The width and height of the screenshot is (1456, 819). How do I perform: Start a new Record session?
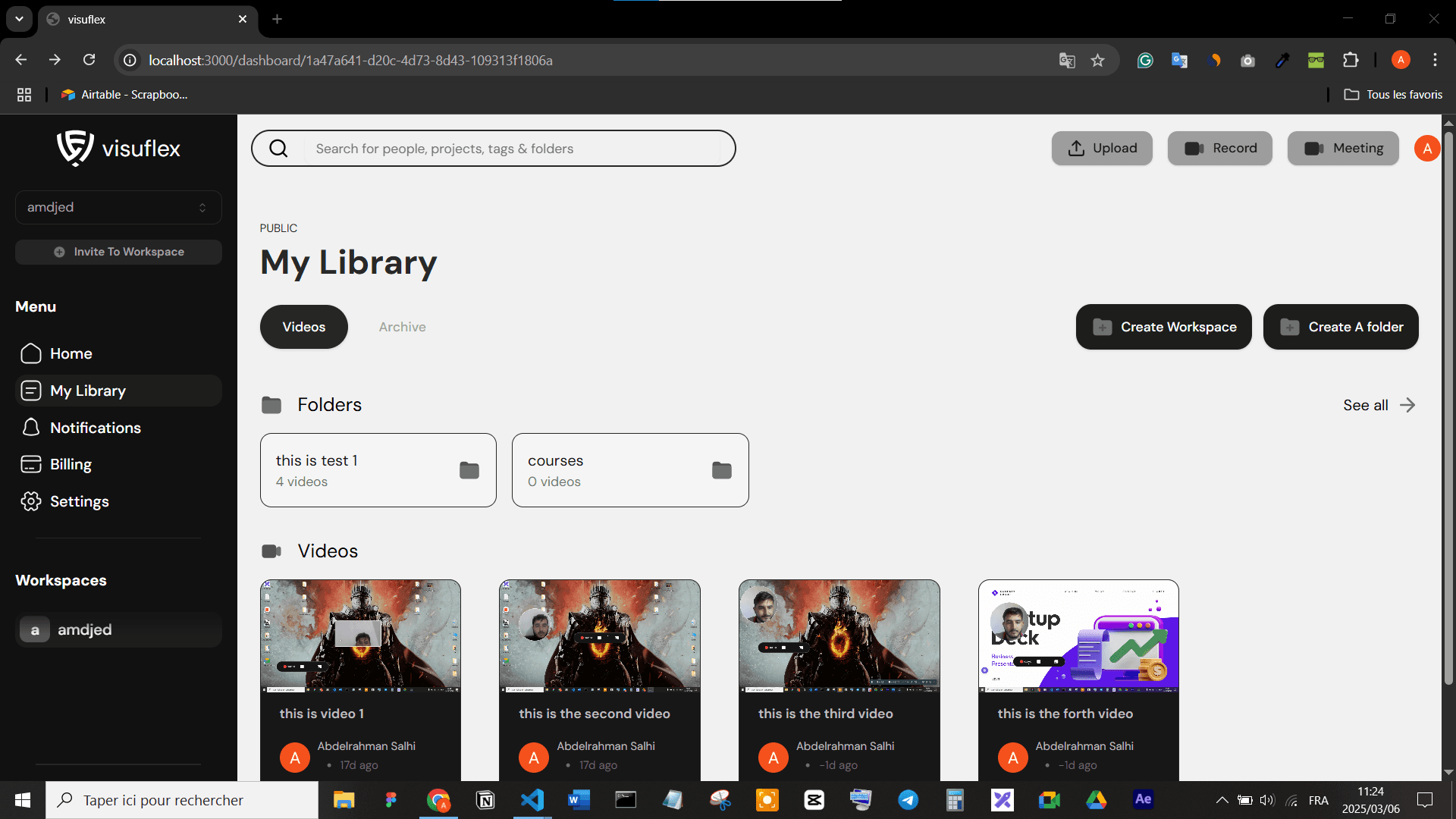pyautogui.click(x=1219, y=148)
